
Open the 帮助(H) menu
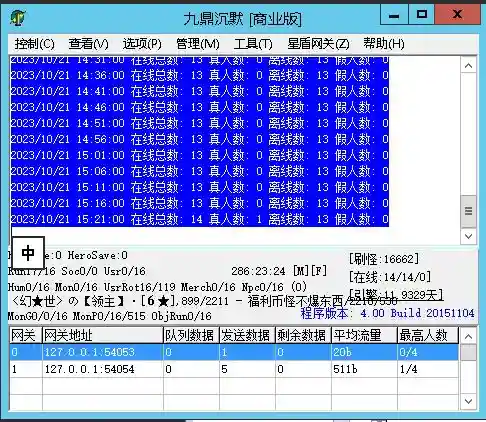384,44
